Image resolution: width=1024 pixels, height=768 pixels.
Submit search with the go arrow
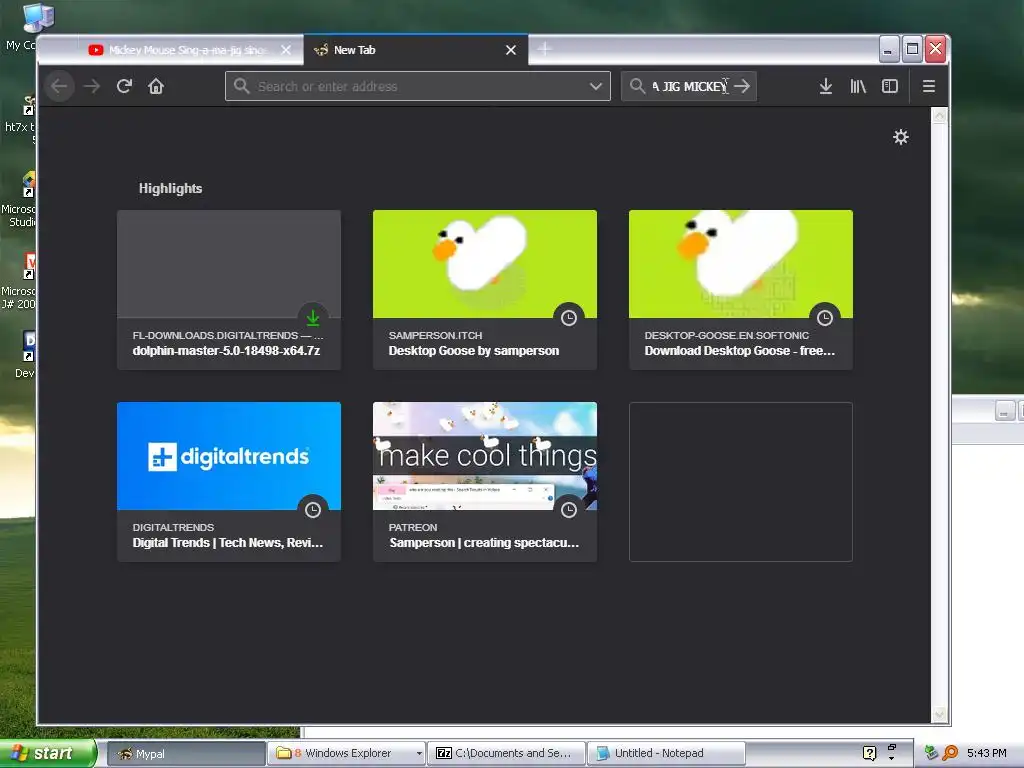pos(742,86)
